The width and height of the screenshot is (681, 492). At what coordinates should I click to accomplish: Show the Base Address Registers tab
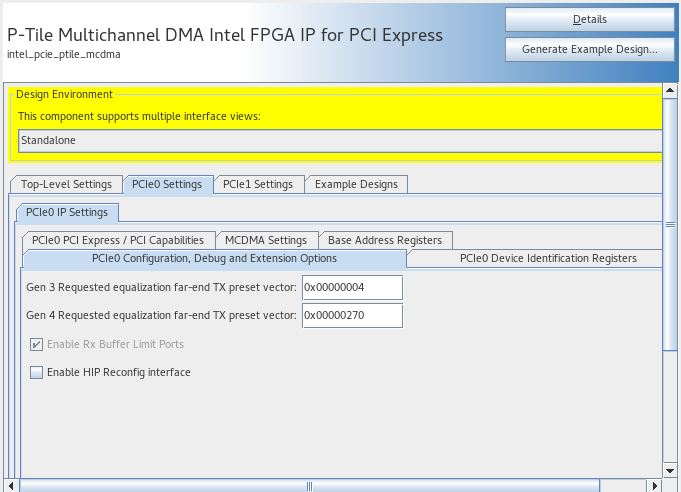click(x=385, y=240)
